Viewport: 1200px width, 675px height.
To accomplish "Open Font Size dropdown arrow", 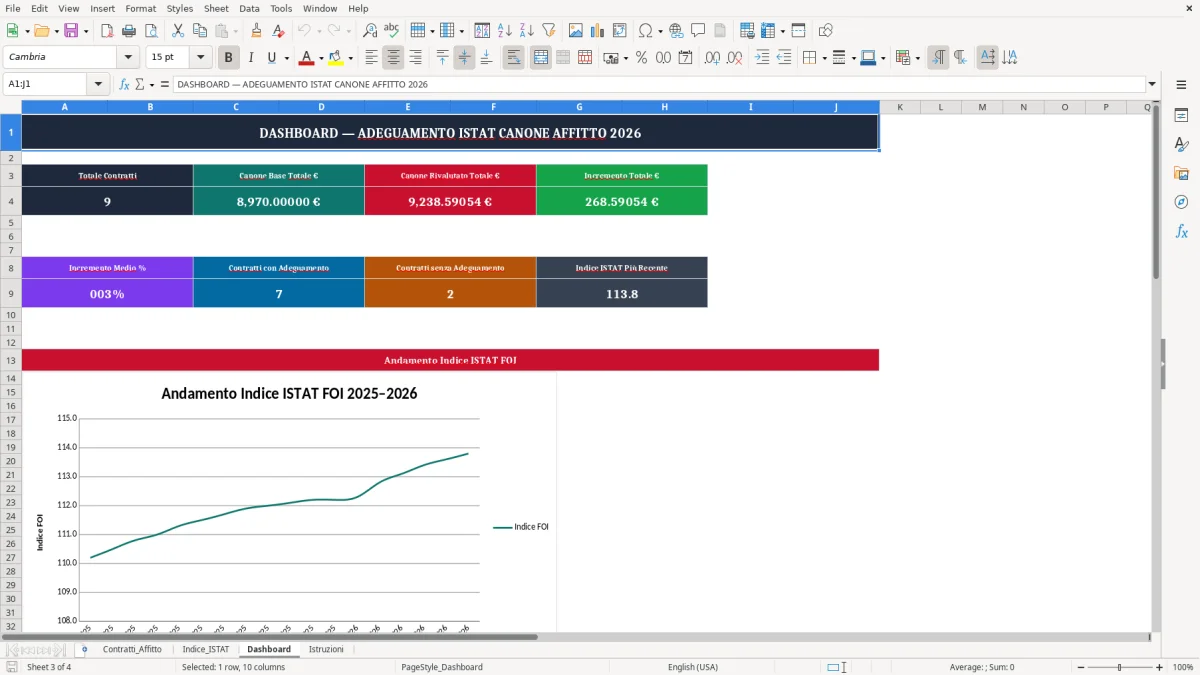I will coord(201,58).
